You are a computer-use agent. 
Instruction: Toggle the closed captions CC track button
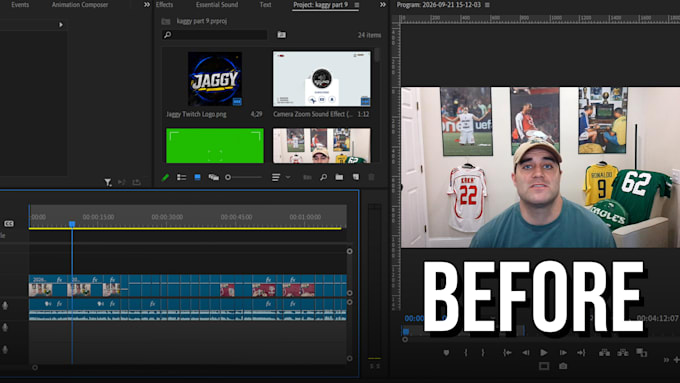tap(9, 224)
